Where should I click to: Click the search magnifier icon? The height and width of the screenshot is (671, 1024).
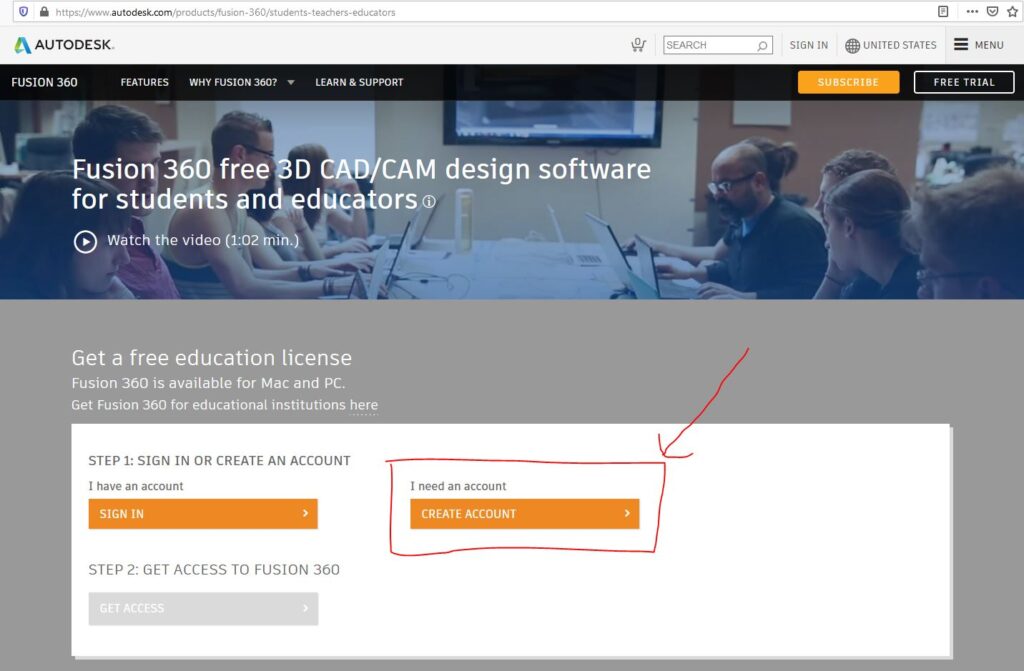762,45
